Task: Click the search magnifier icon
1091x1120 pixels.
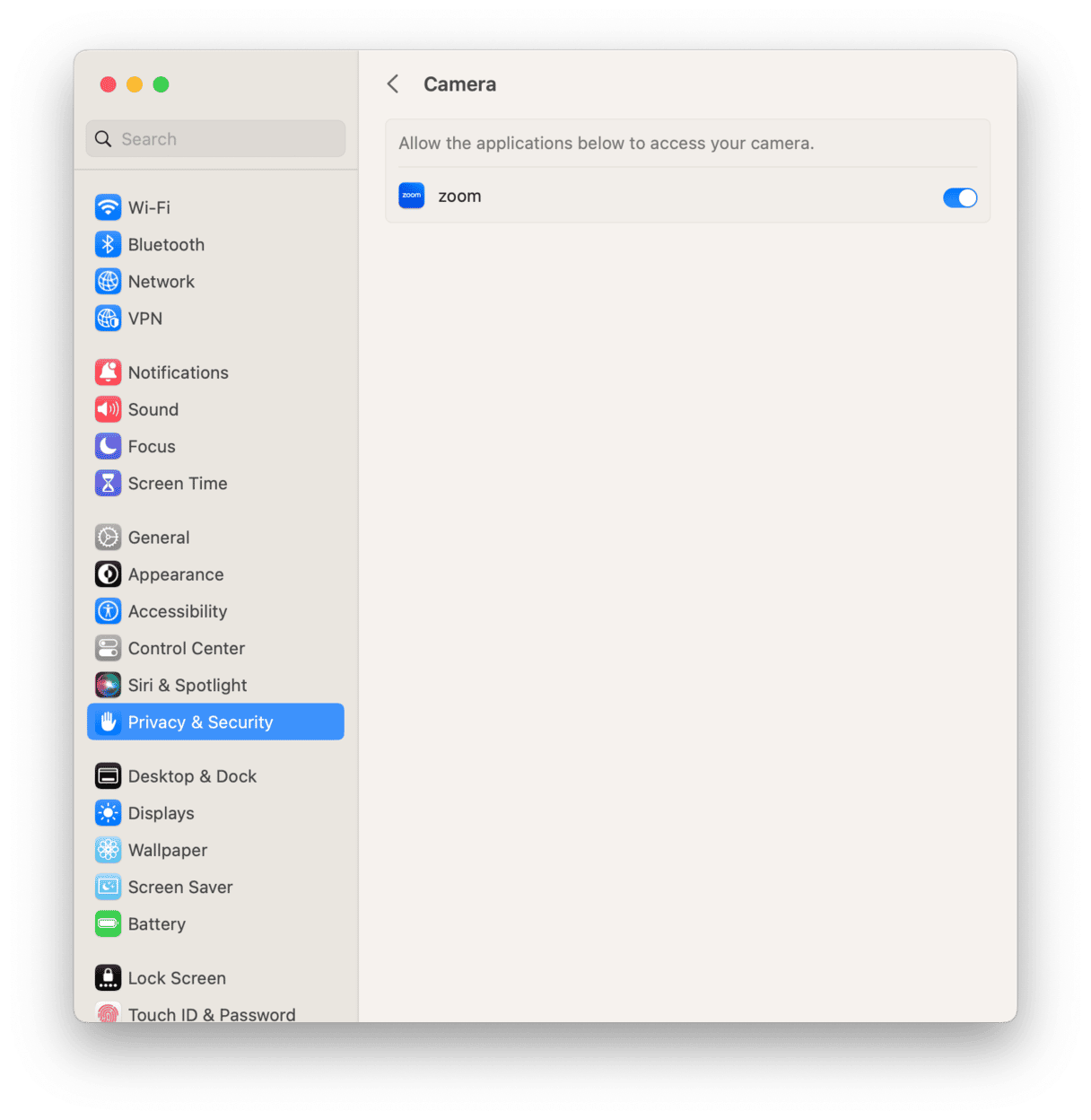Action: click(x=103, y=139)
